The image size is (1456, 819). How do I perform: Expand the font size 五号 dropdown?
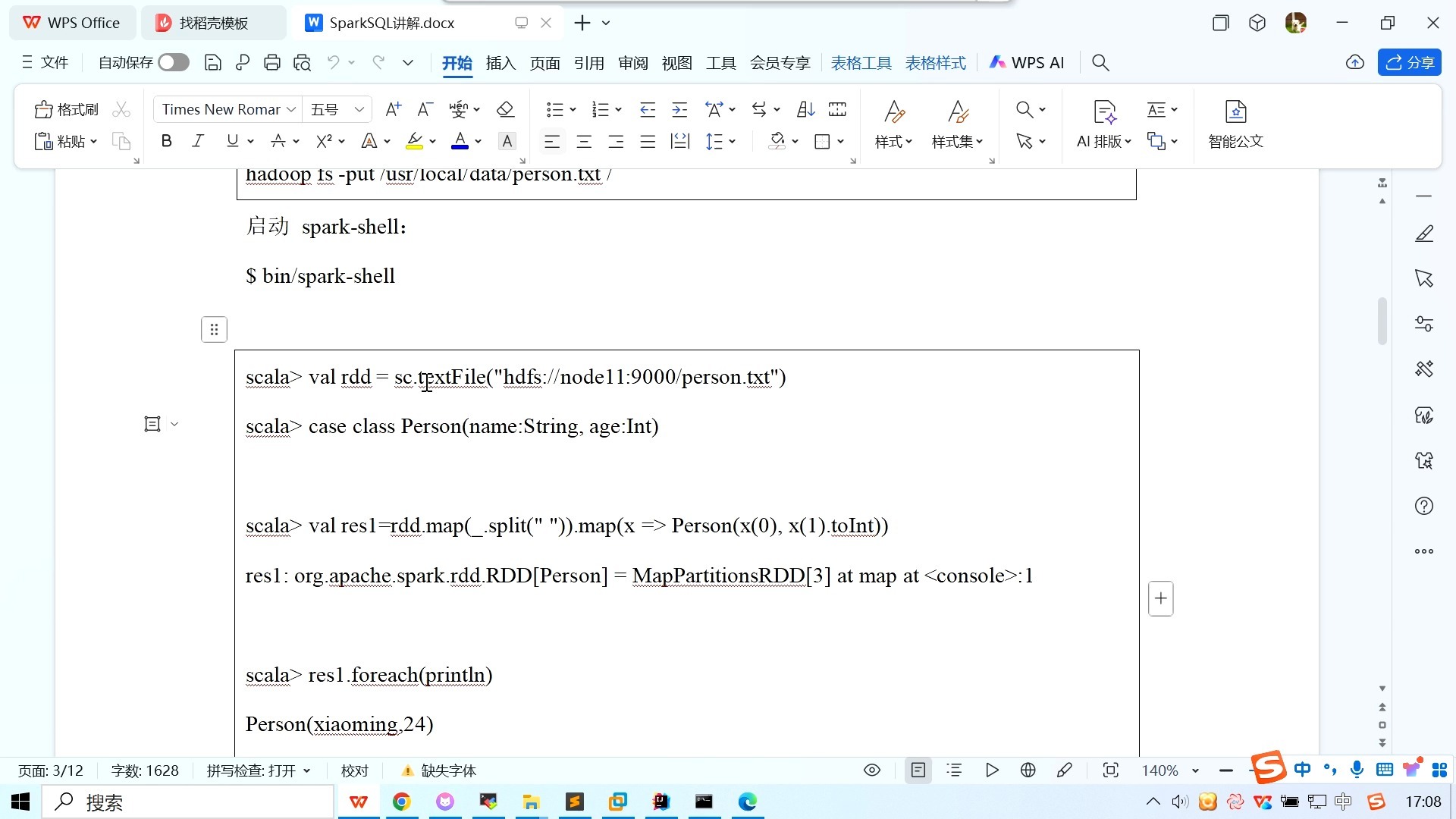(x=359, y=109)
